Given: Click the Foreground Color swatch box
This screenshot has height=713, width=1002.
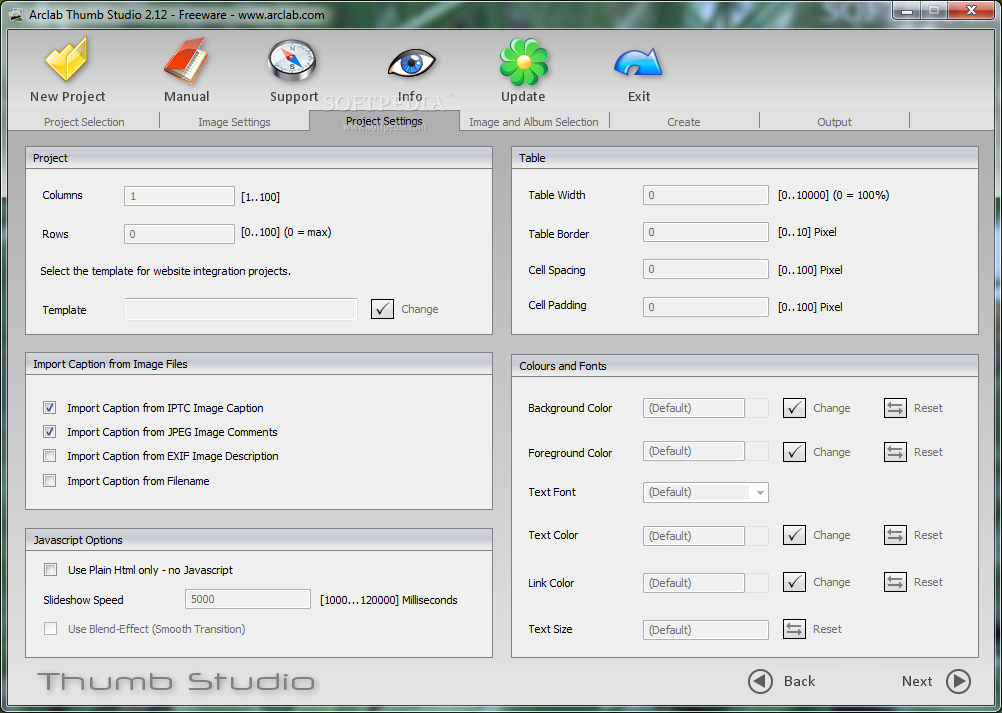Looking at the screenshot, I should (x=757, y=451).
